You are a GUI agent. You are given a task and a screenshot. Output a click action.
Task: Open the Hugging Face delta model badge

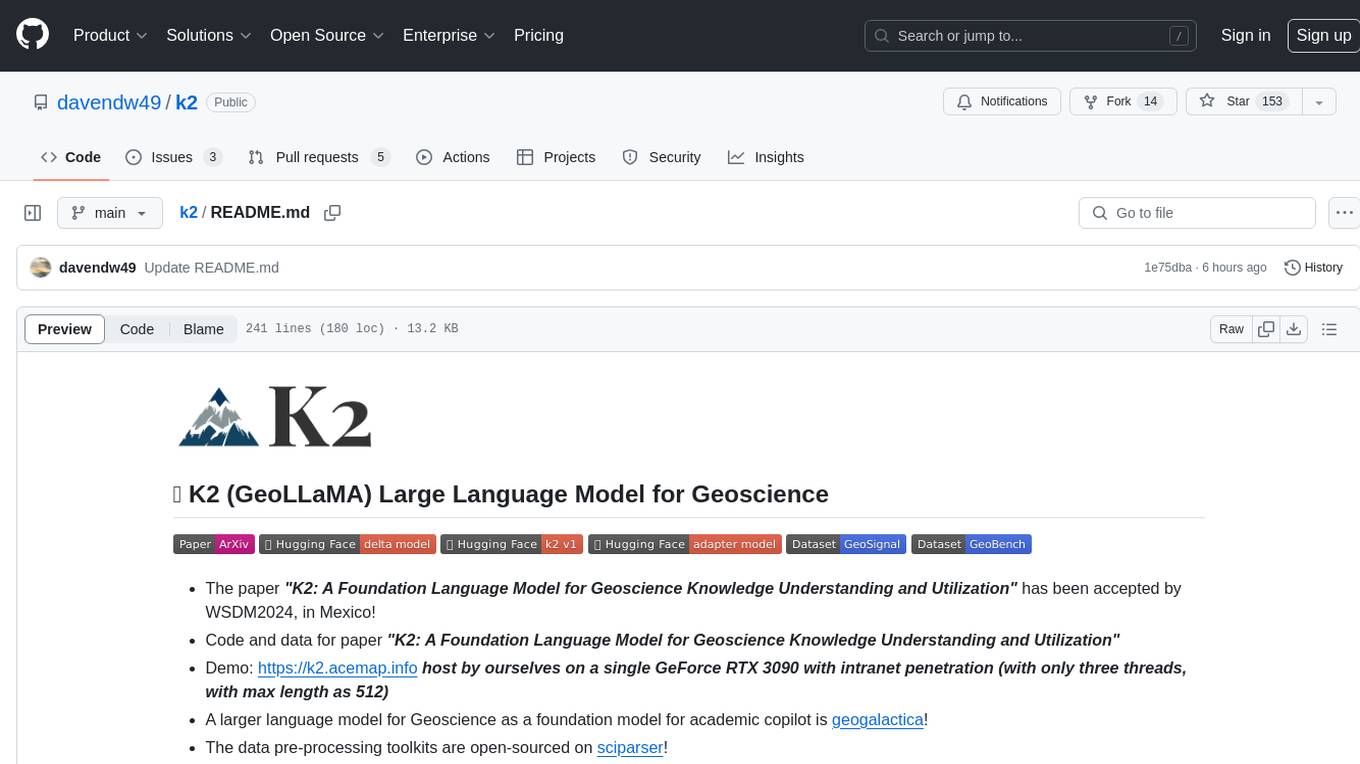347,544
